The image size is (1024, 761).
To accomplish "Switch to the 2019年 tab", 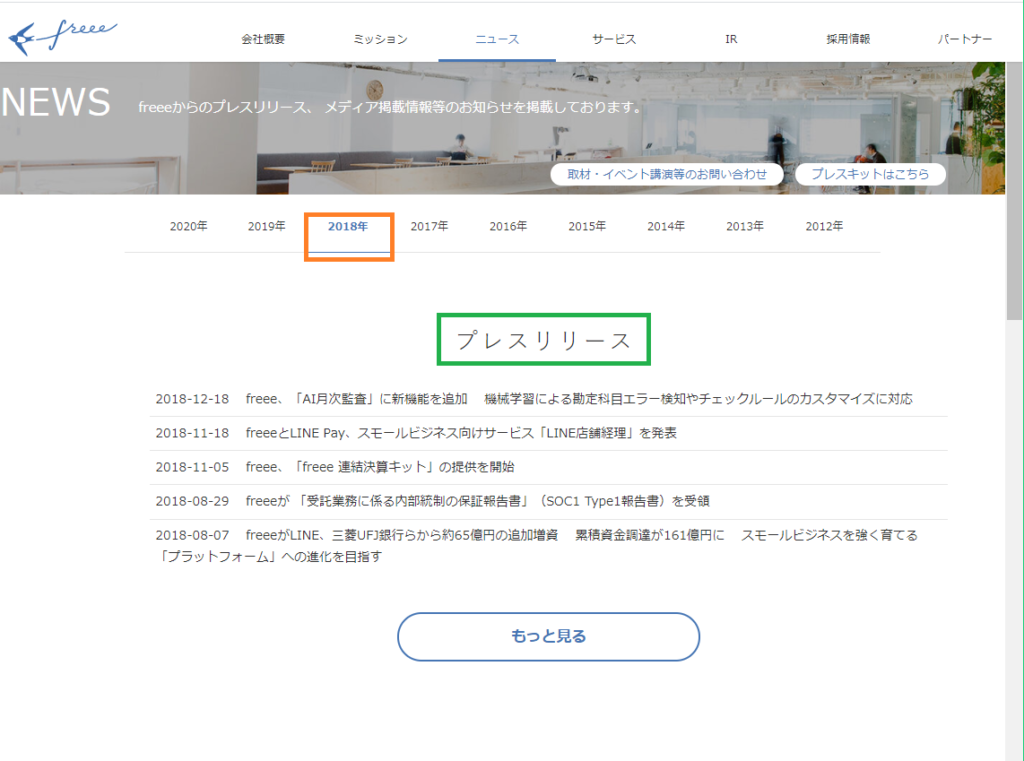I will click(266, 226).
